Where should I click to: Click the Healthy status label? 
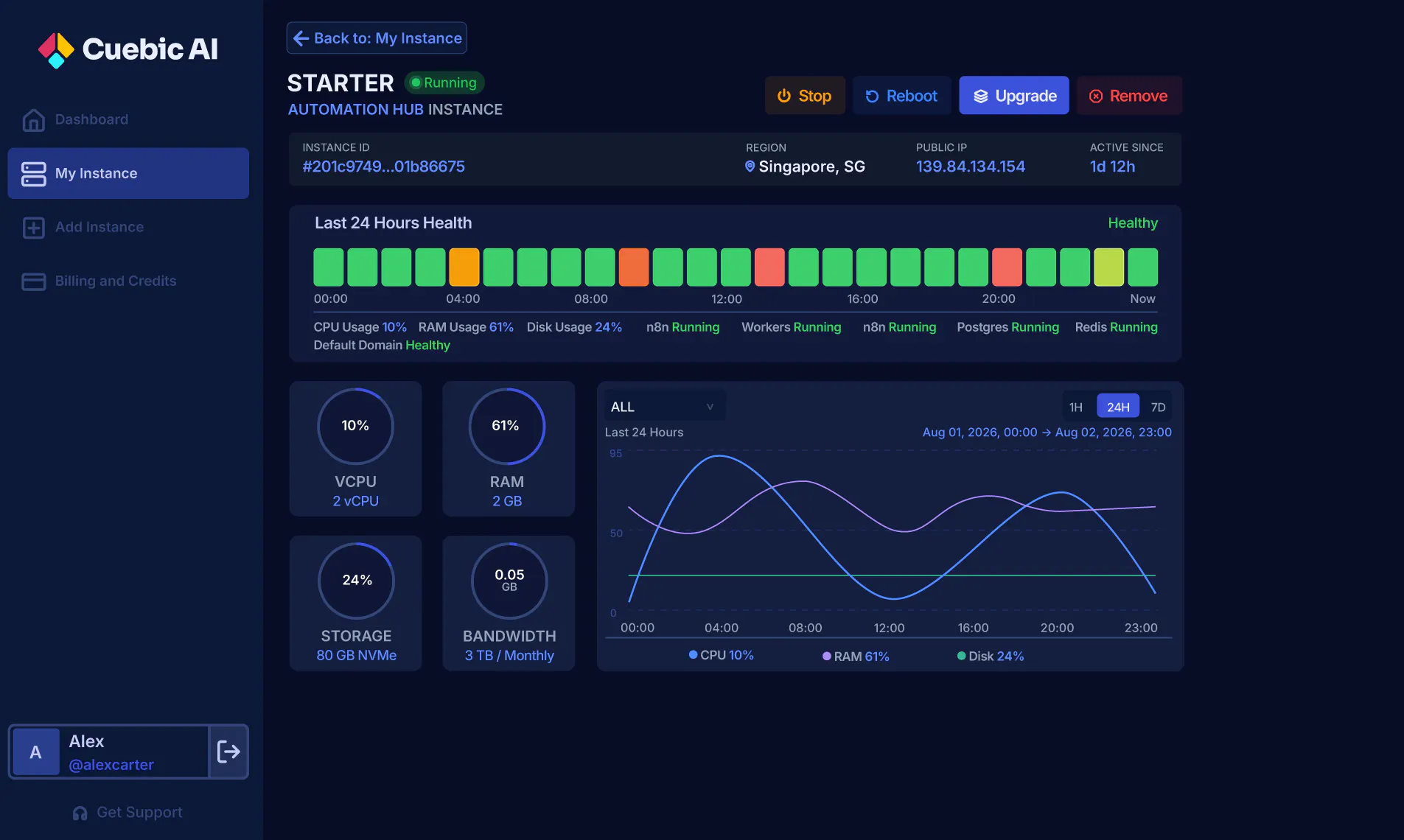(x=1133, y=223)
